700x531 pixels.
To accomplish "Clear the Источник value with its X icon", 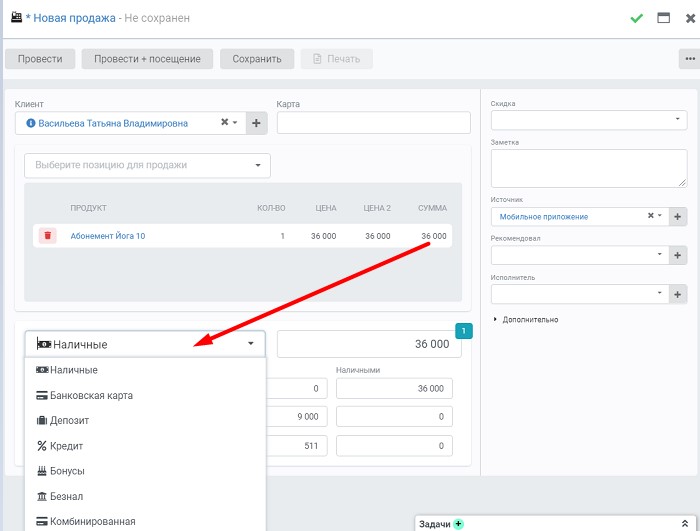I will (650, 216).
